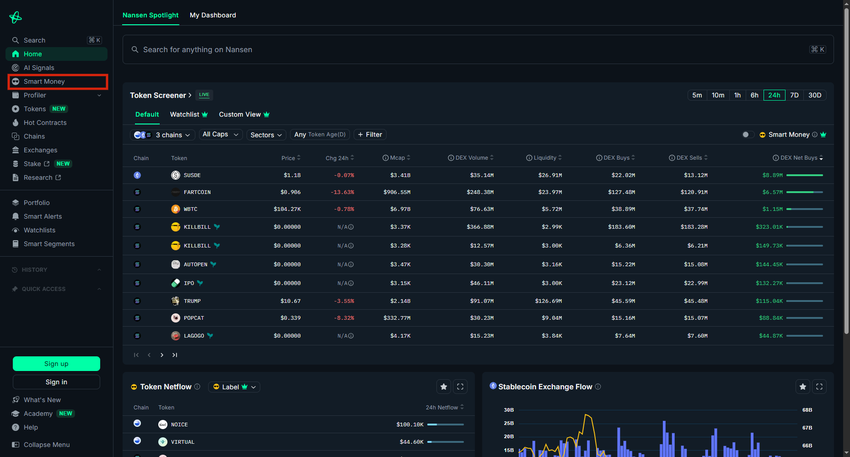Viewport: 850px width, 457px height.
Task: Click the Nansen search input field
Action: pos(470,49)
